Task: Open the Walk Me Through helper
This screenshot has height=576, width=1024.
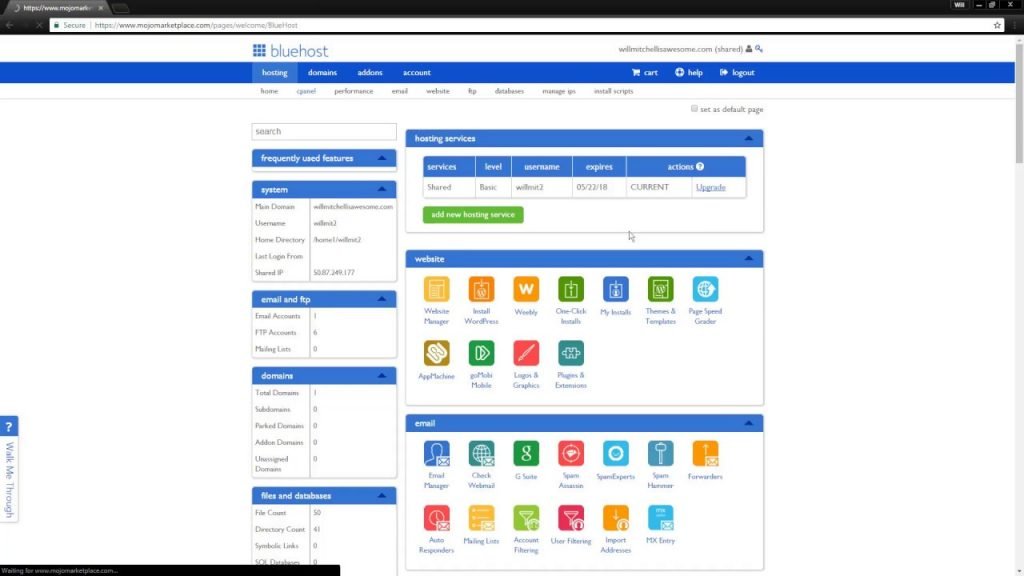Action: 9,468
